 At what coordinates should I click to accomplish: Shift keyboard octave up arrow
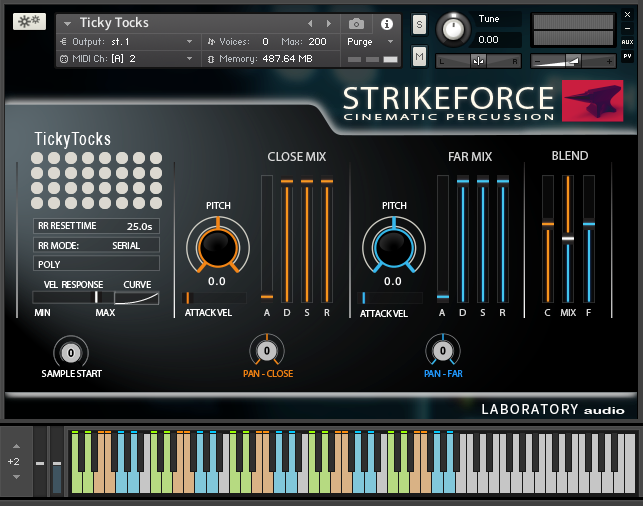(x=16, y=446)
